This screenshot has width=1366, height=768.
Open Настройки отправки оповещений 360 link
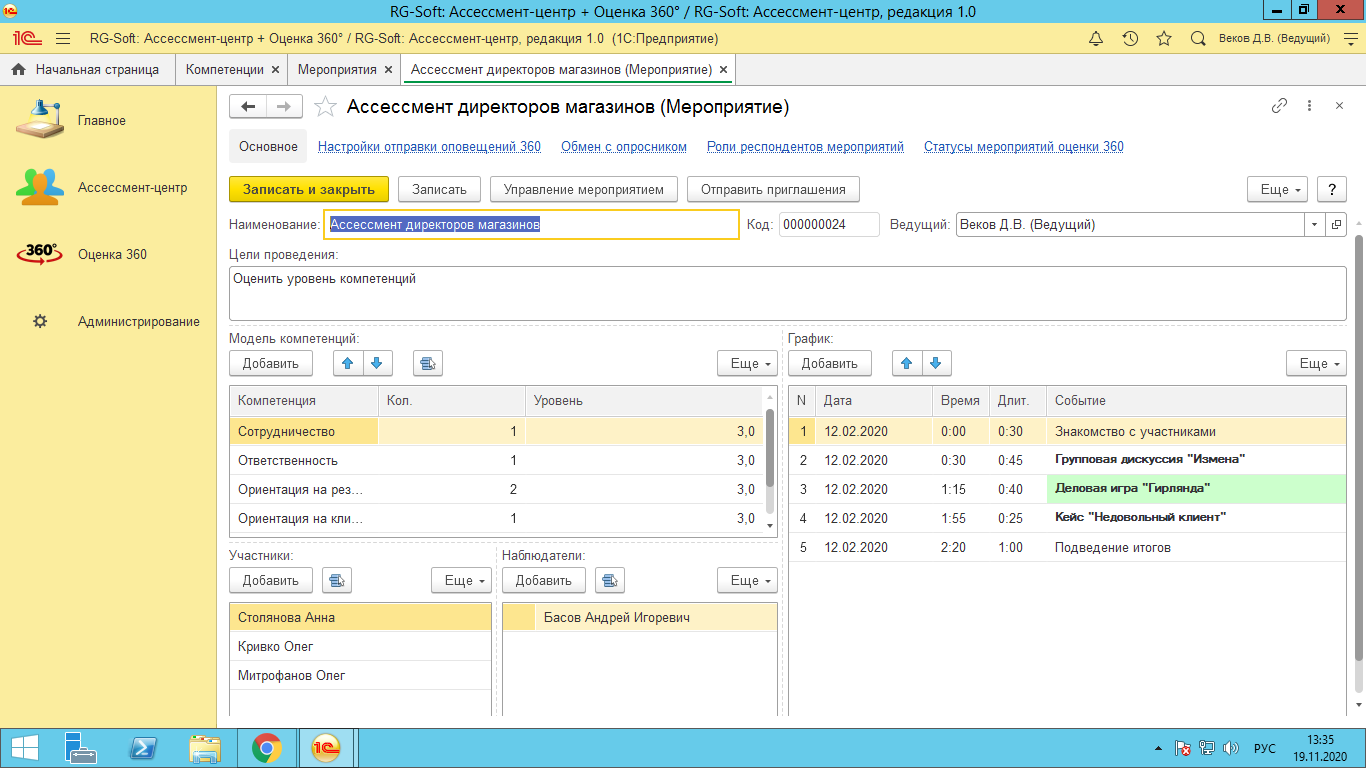click(429, 147)
